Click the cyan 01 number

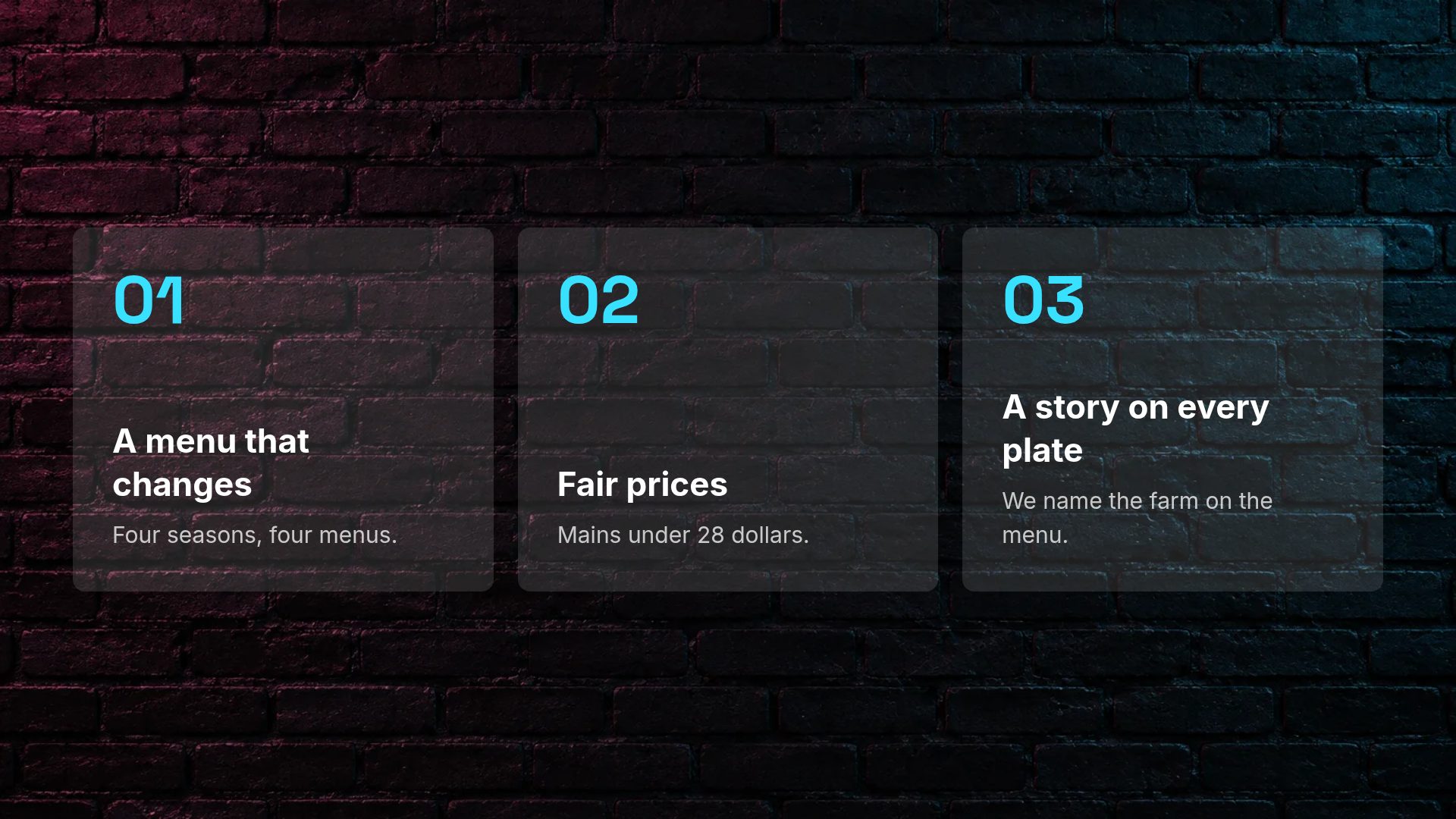point(149,300)
